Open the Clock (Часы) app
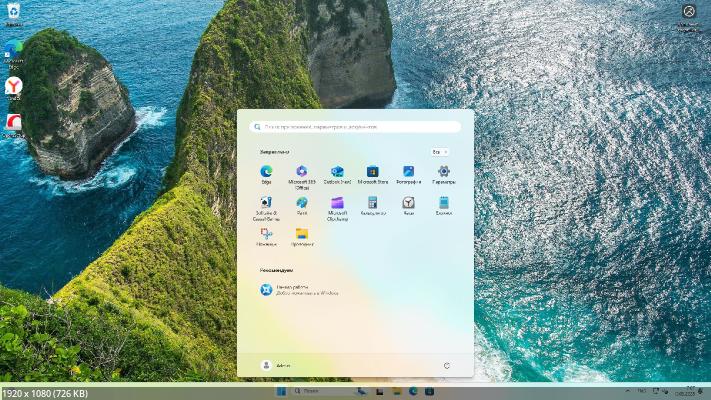 pos(408,205)
